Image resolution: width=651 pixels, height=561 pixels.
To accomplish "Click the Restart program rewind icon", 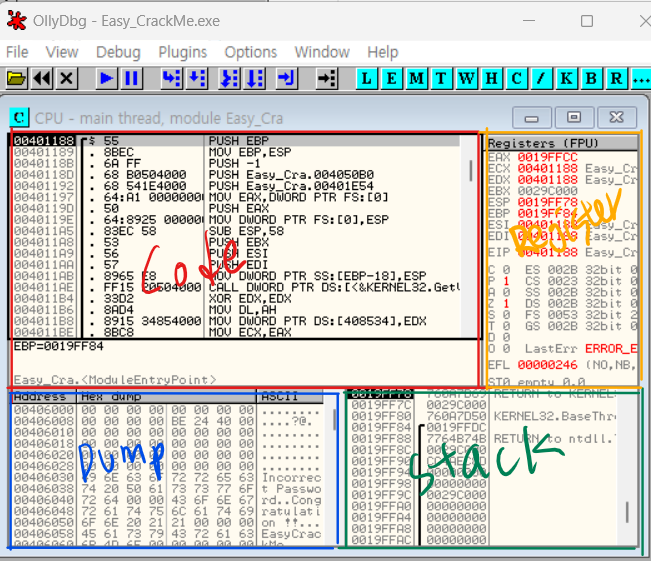I will 42,78.
